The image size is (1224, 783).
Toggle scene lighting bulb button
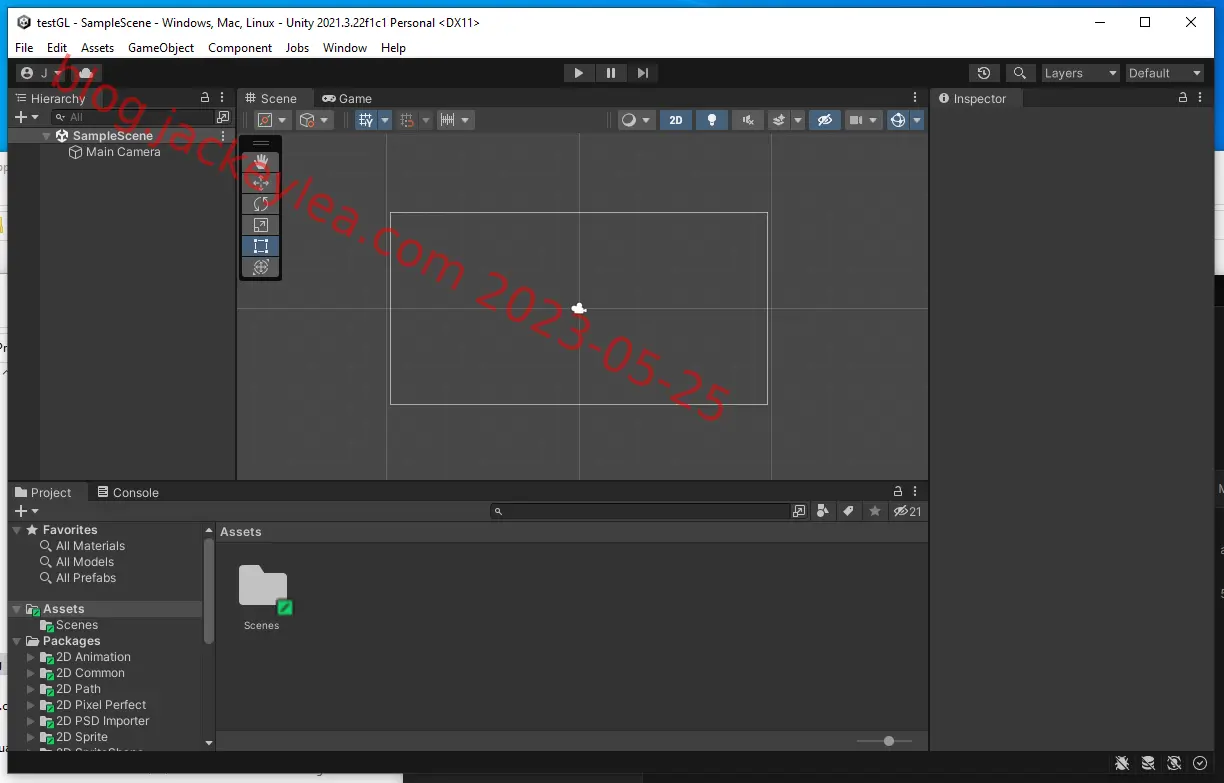(712, 120)
